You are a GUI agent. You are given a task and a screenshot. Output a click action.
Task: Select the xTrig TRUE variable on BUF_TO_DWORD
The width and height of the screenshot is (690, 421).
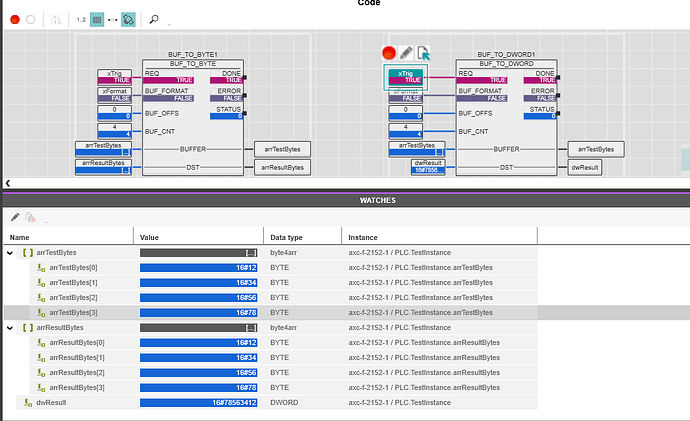pyautogui.click(x=404, y=77)
